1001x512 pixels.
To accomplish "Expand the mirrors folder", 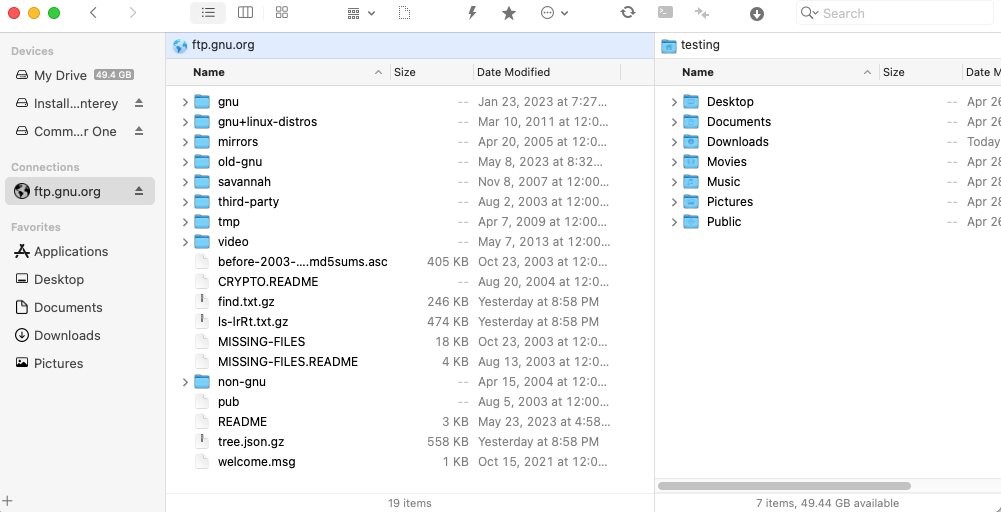I will 185,142.
